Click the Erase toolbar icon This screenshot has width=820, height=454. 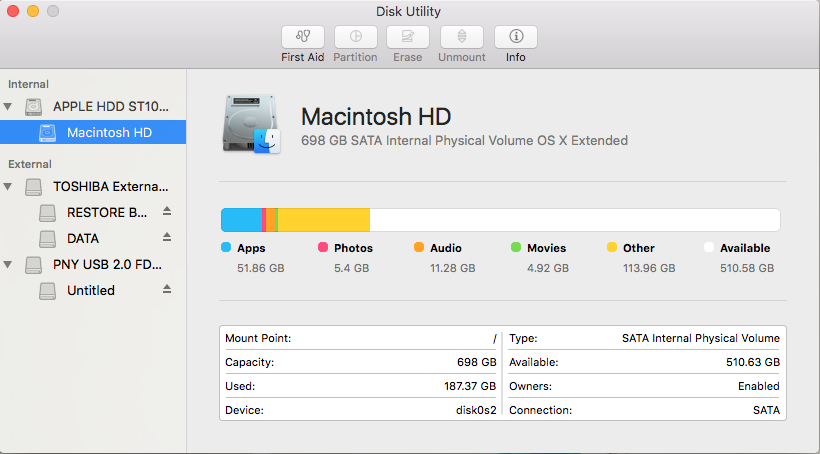tap(407, 37)
